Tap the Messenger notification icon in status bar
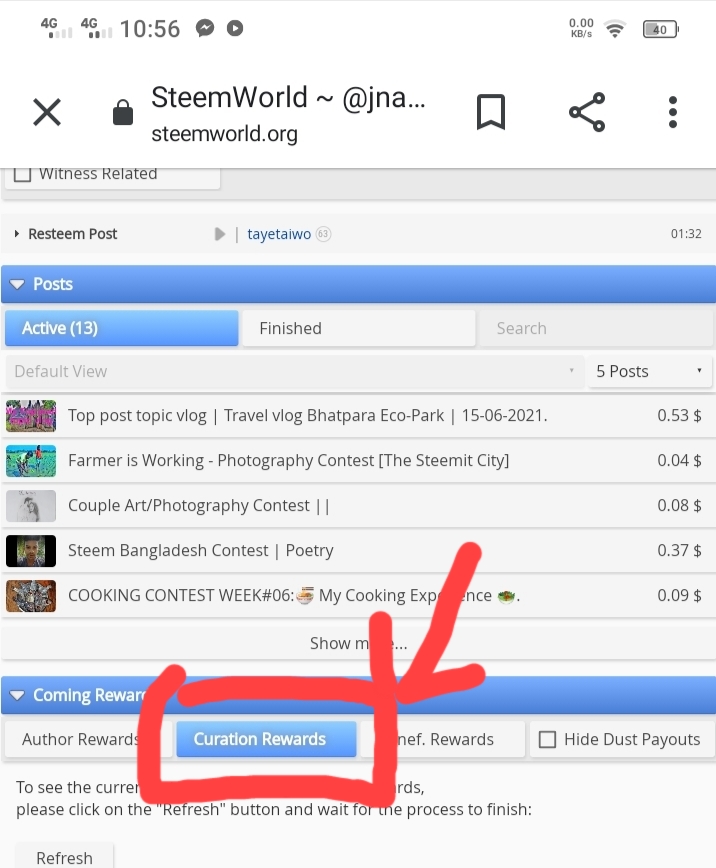716x868 pixels. [x=205, y=28]
